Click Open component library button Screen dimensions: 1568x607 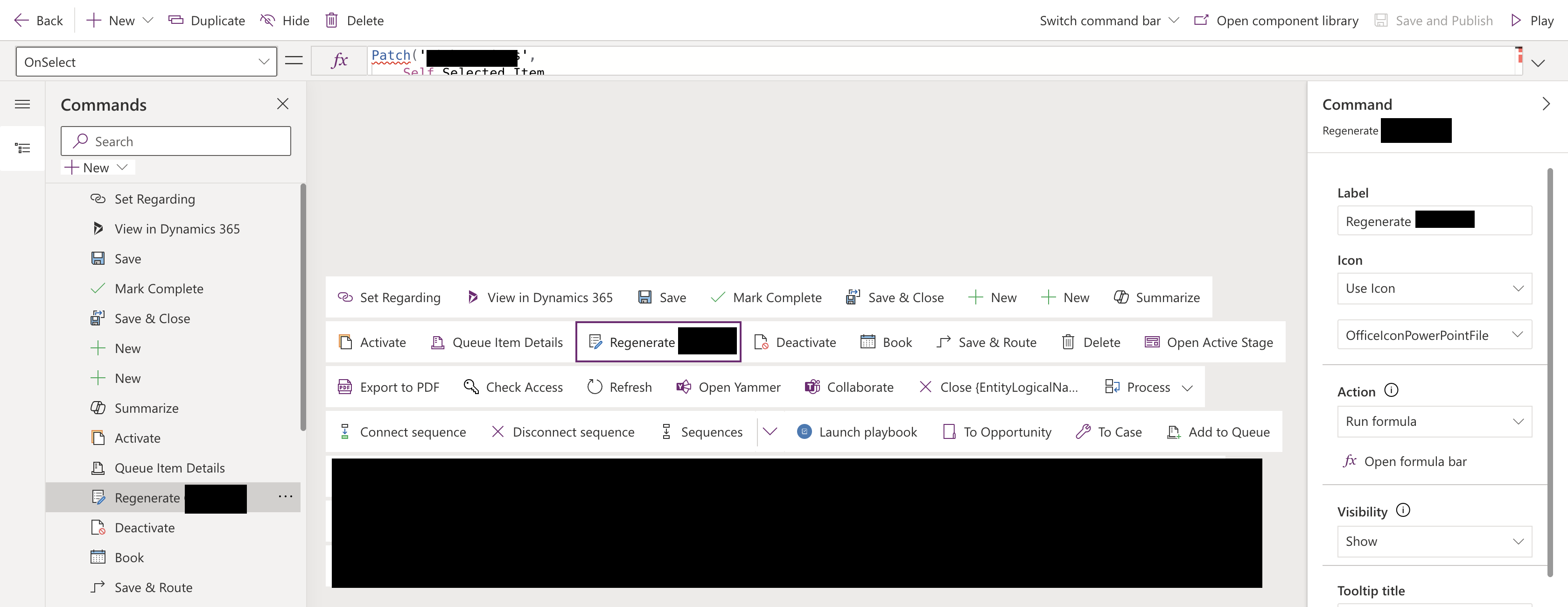point(1276,21)
